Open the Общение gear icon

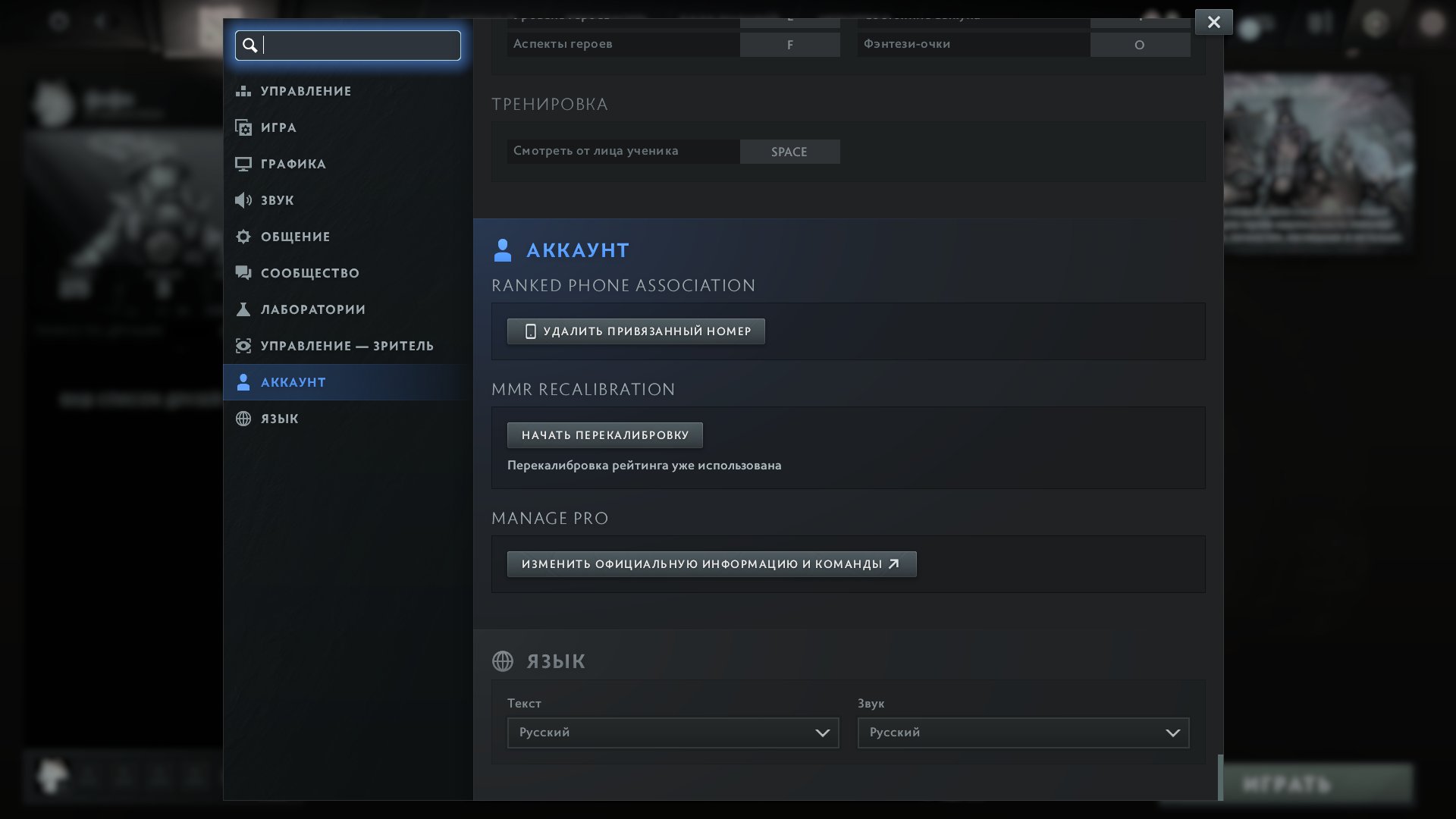(x=243, y=237)
